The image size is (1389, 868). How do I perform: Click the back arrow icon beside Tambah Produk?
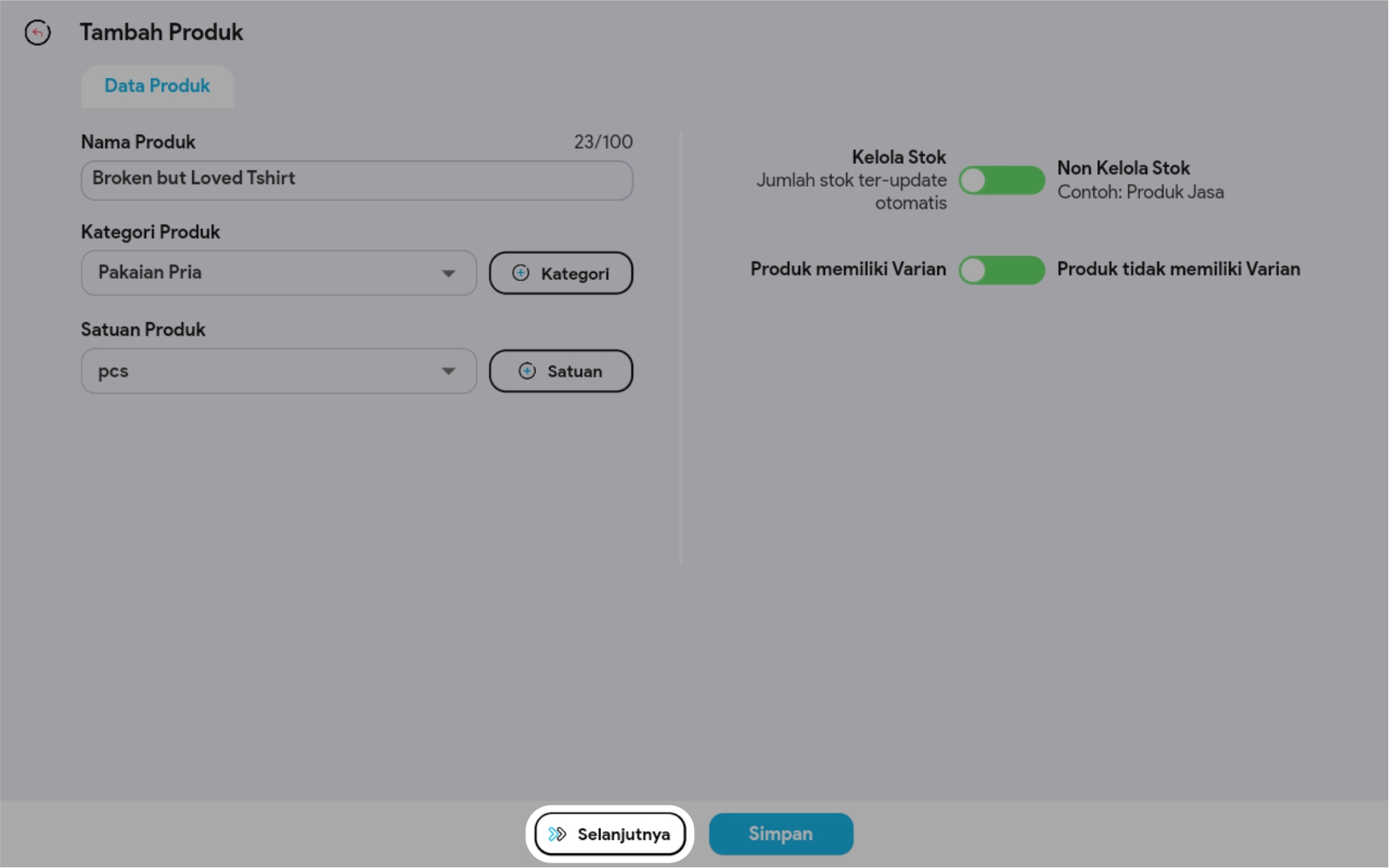pyautogui.click(x=37, y=32)
